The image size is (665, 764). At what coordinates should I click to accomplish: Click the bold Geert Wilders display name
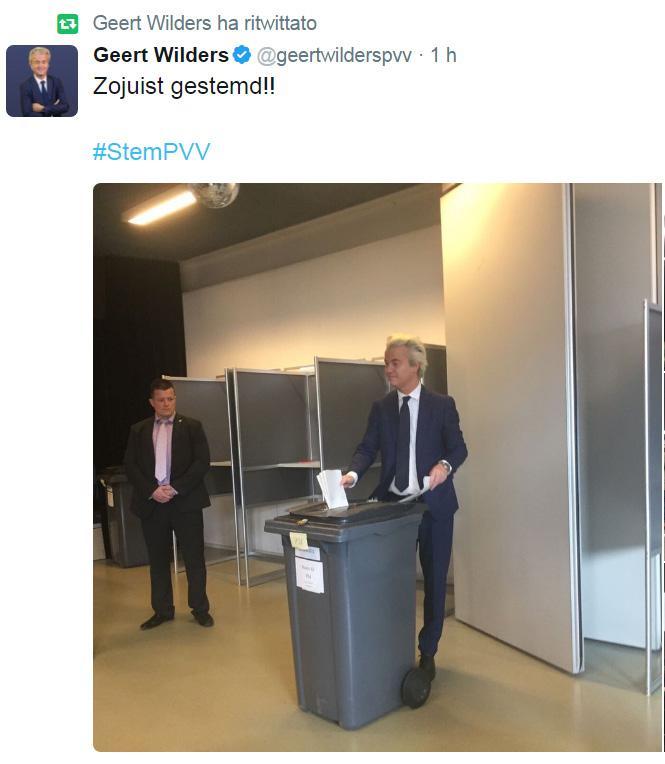pos(161,55)
